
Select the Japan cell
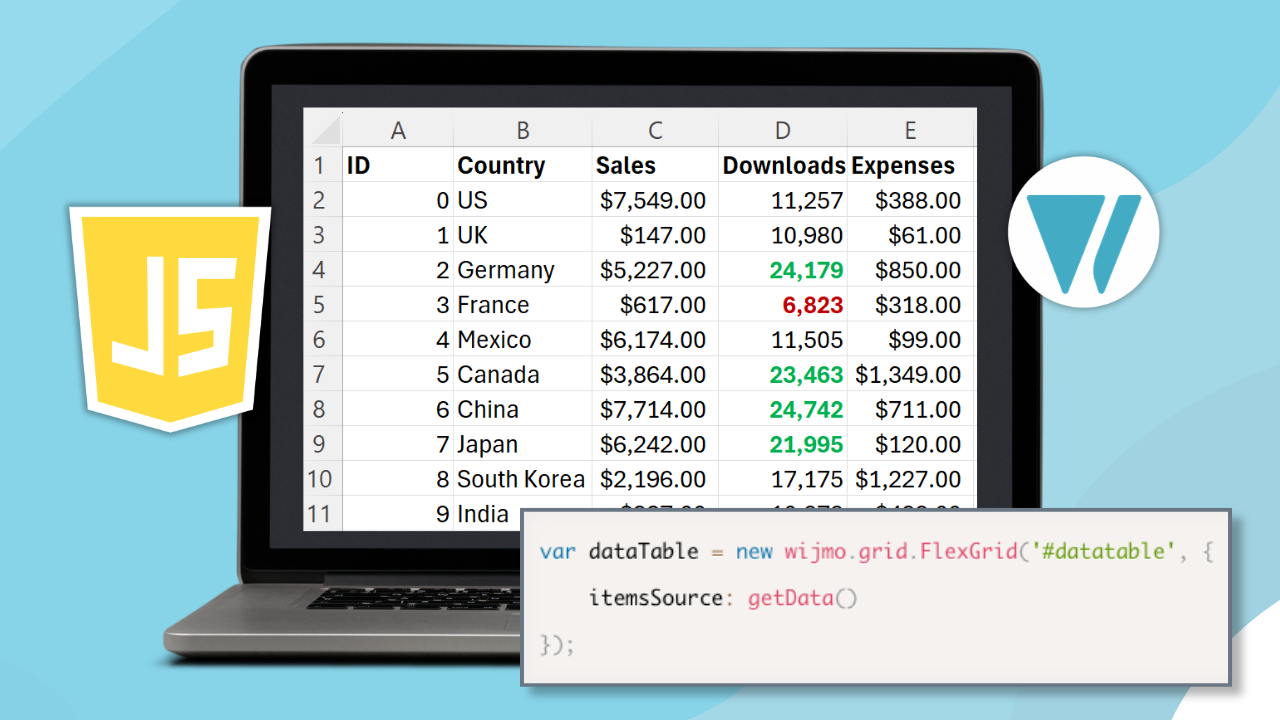tap(523, 444)
